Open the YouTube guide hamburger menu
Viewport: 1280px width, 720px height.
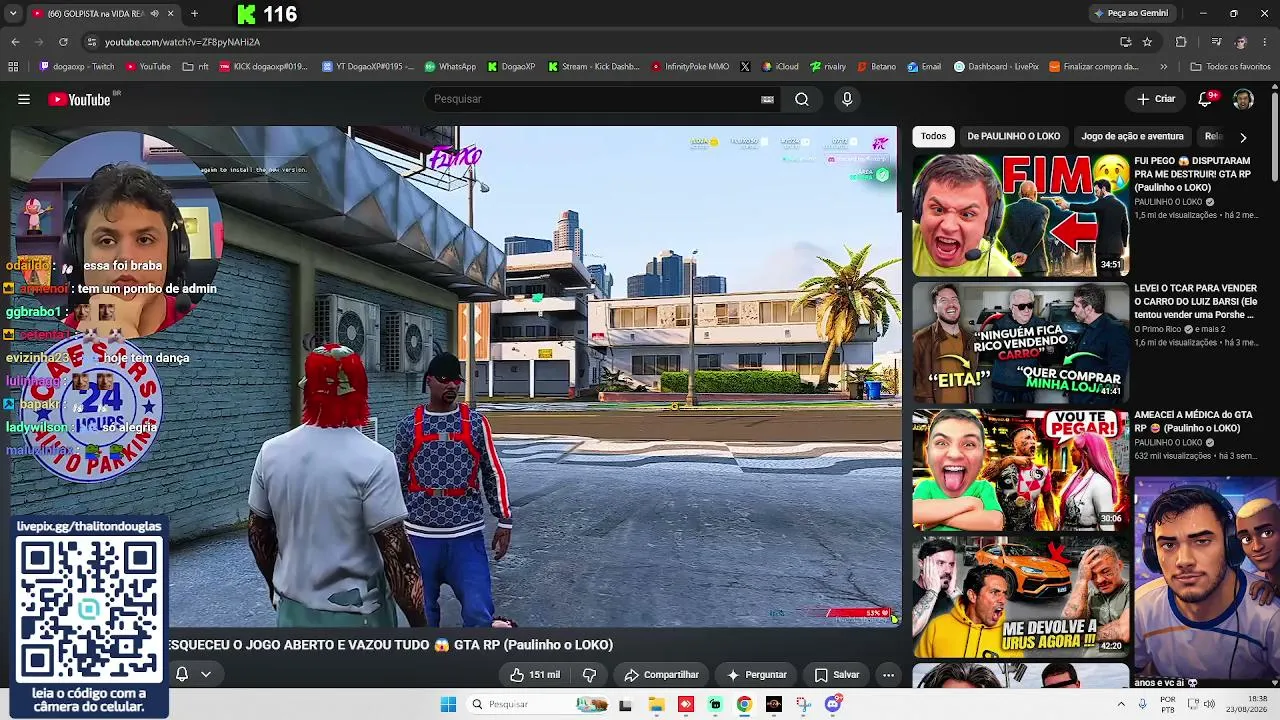click(x=24, y=99)
